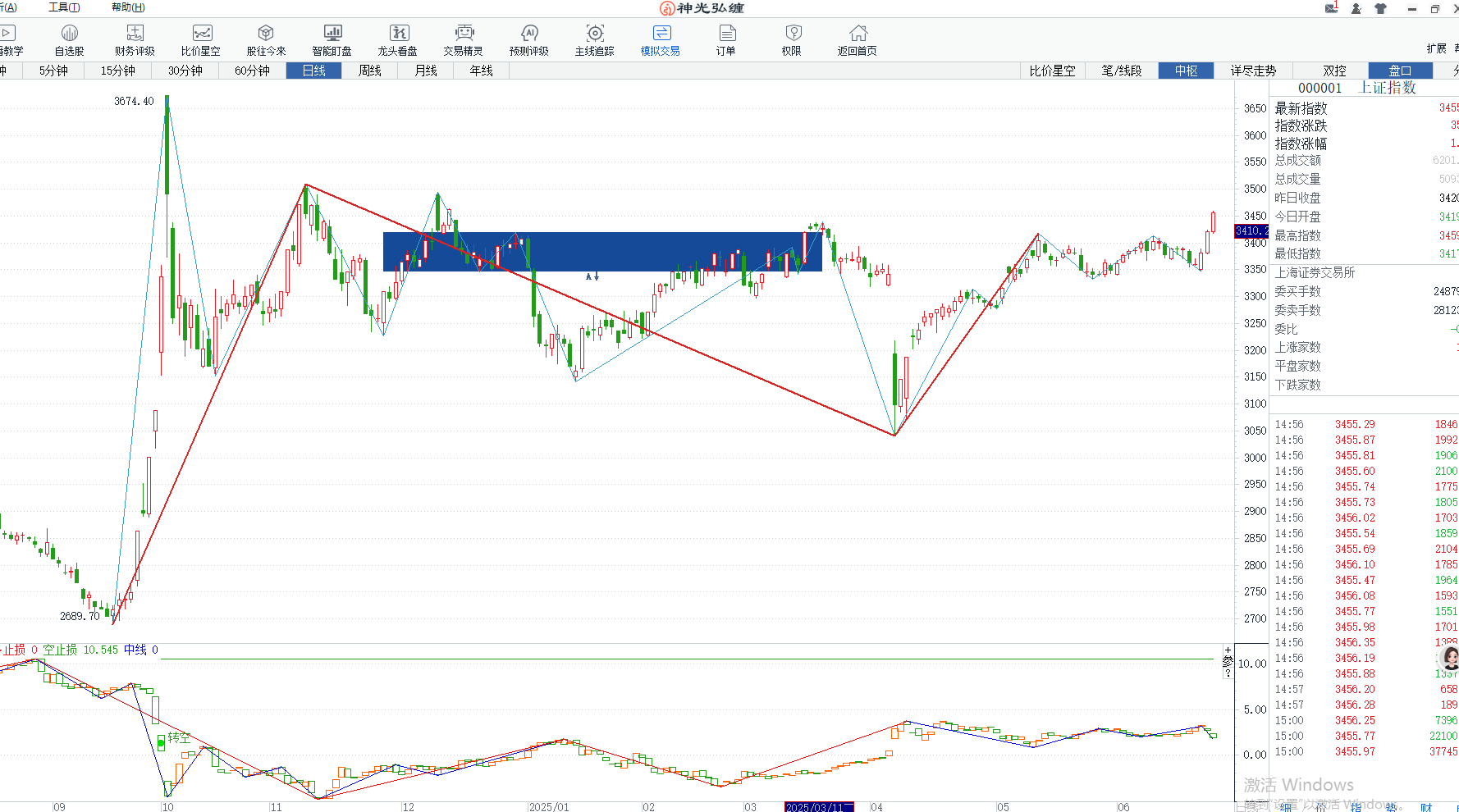Click the 预测评级 AI forecast icon
Screen dimensions: 1459x812
click(x=529, y=39)
